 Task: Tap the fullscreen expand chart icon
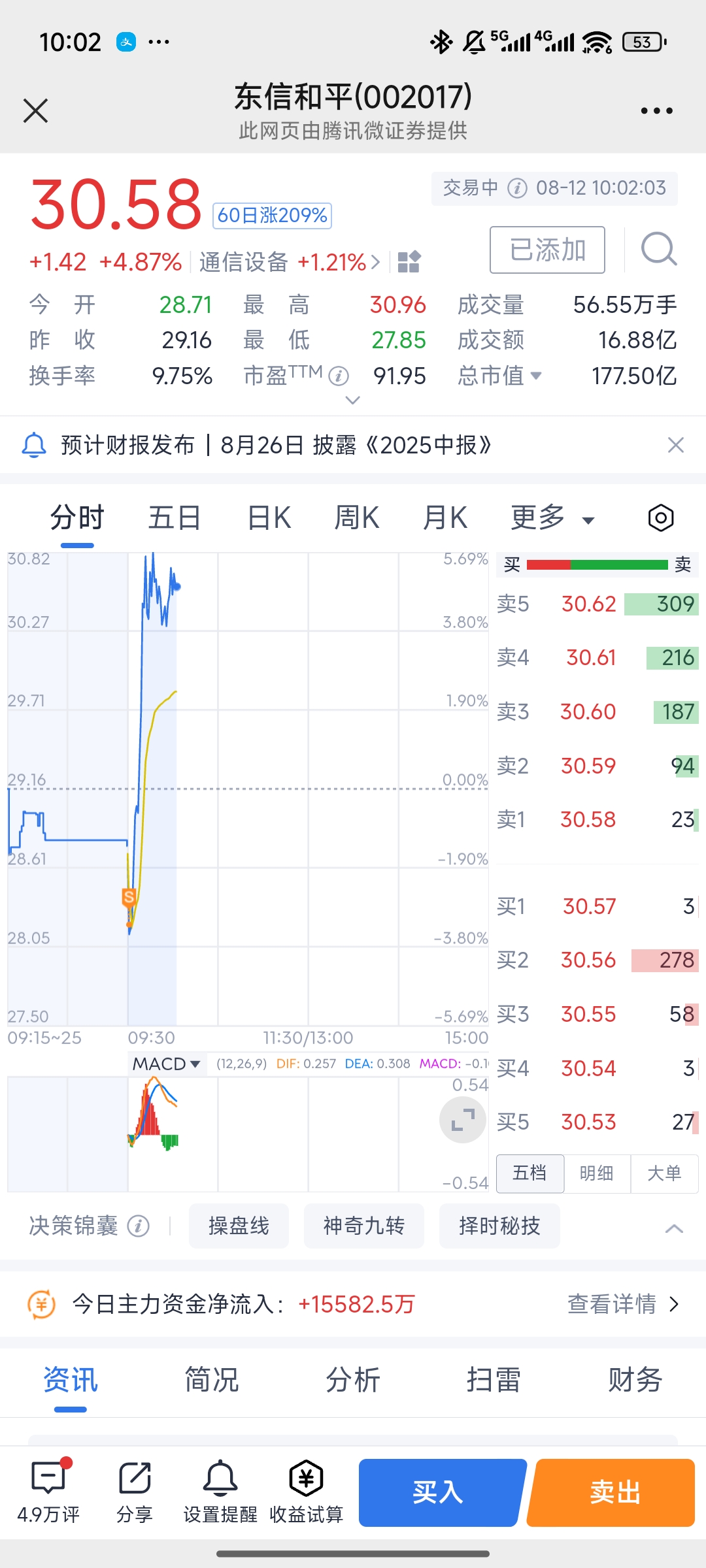pos(462,1120)
